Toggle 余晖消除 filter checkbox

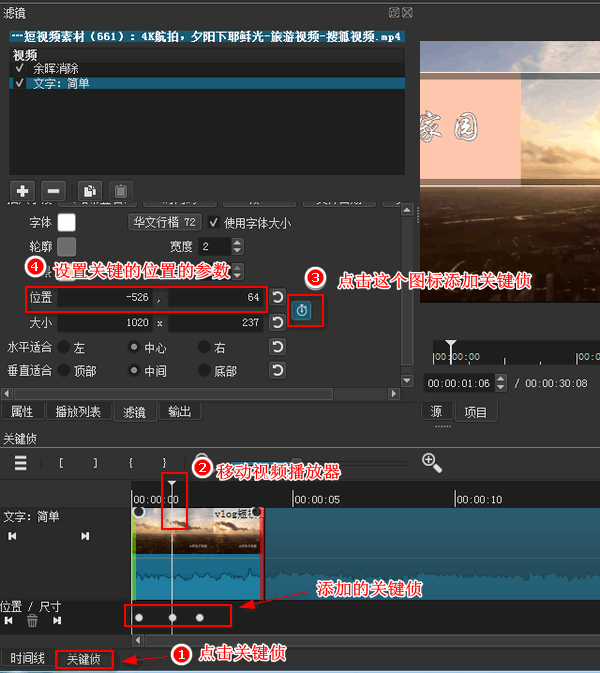(x=19, y=68)
